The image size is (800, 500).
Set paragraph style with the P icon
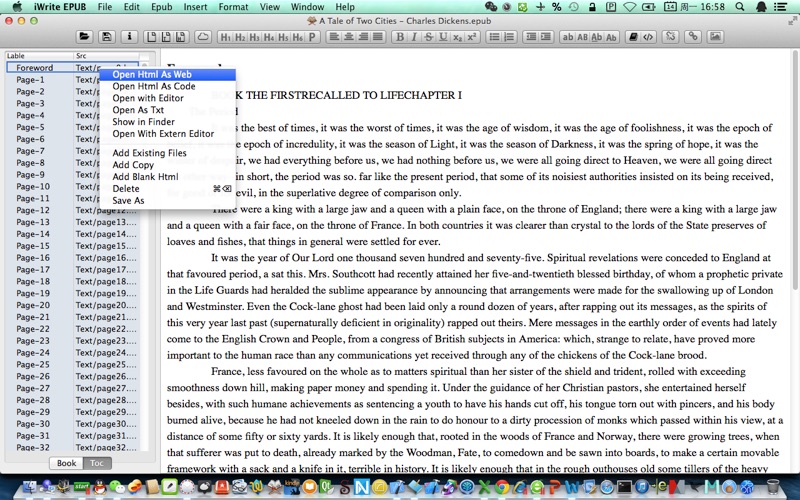[x=312, y=37]
